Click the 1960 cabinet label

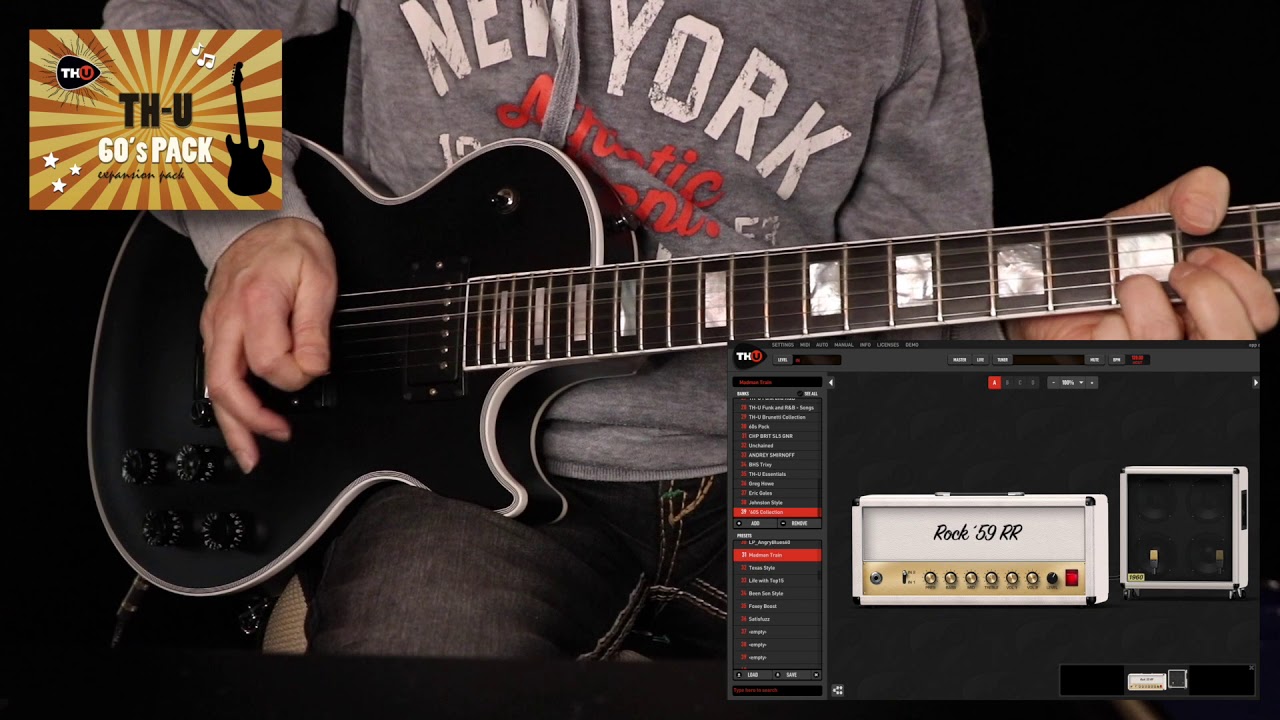(x=1136, y=577)
